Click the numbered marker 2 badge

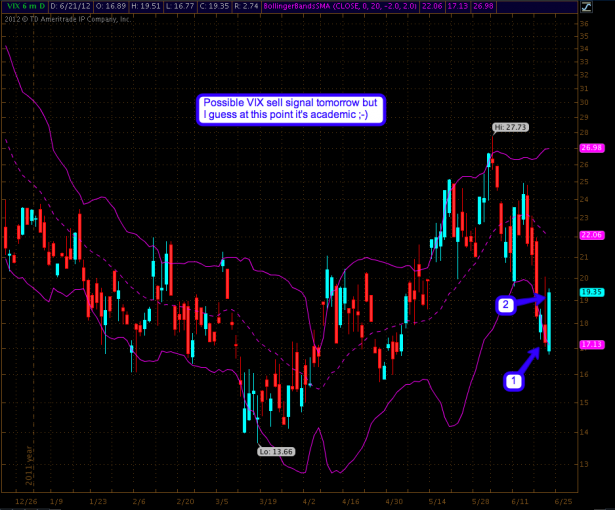(x=506, y=304)
